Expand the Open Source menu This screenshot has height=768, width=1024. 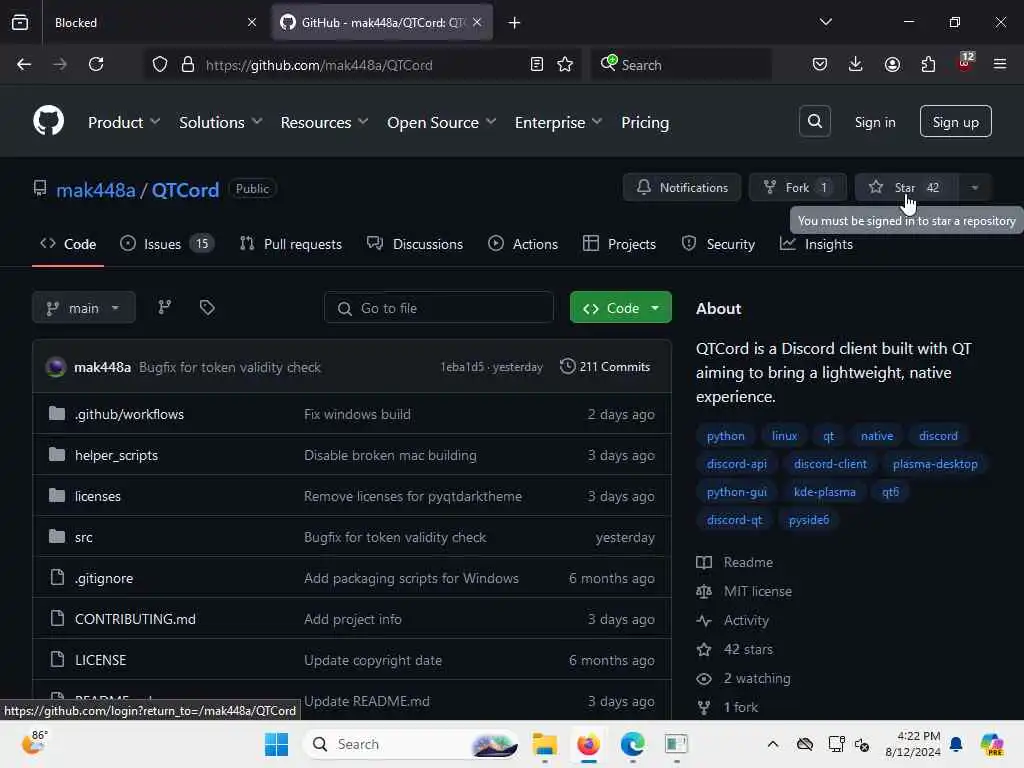pos(441,122)
